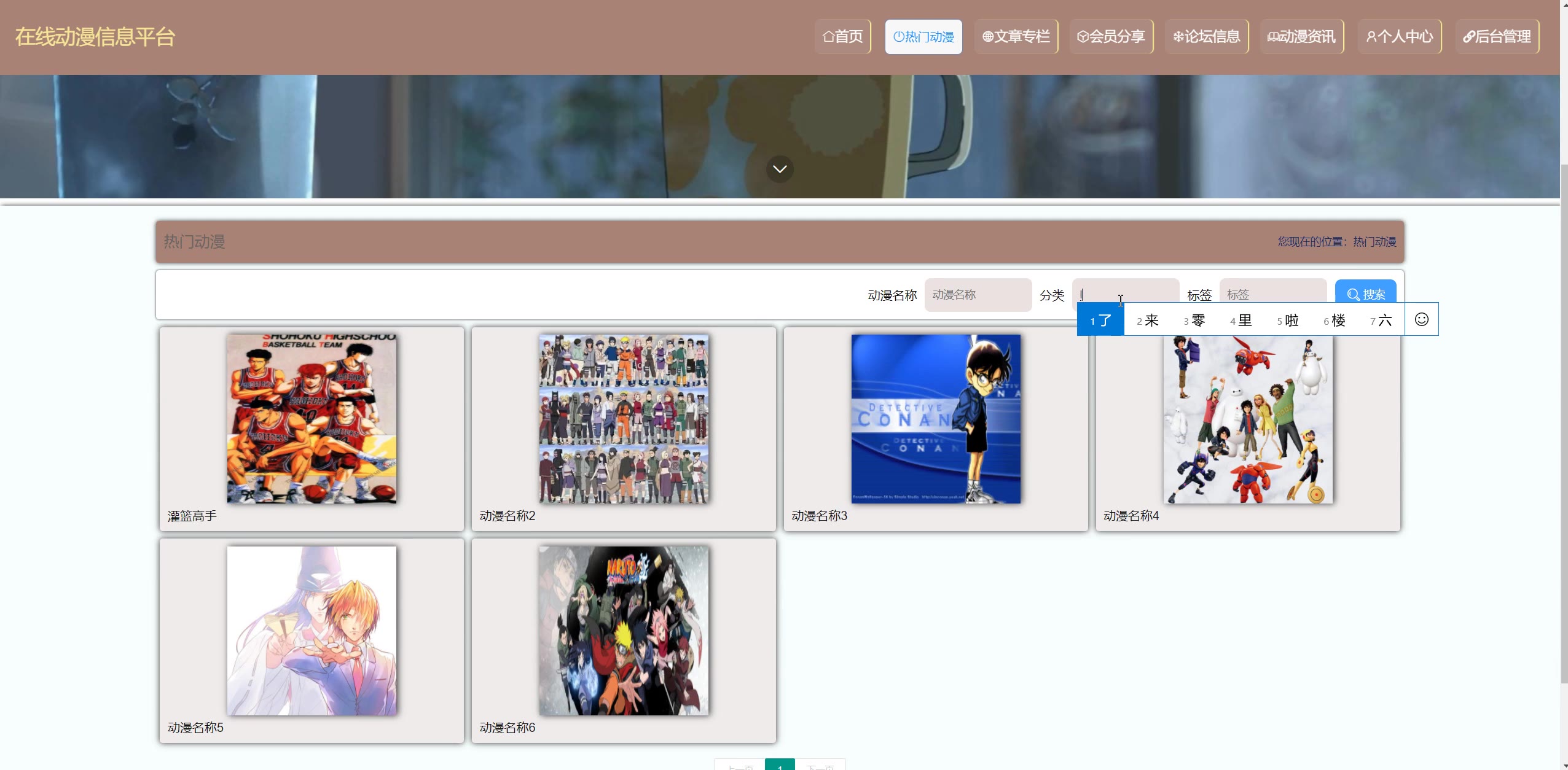Pick IME candidate 2 来
Screen dimensions: 1568x770
1147,320
